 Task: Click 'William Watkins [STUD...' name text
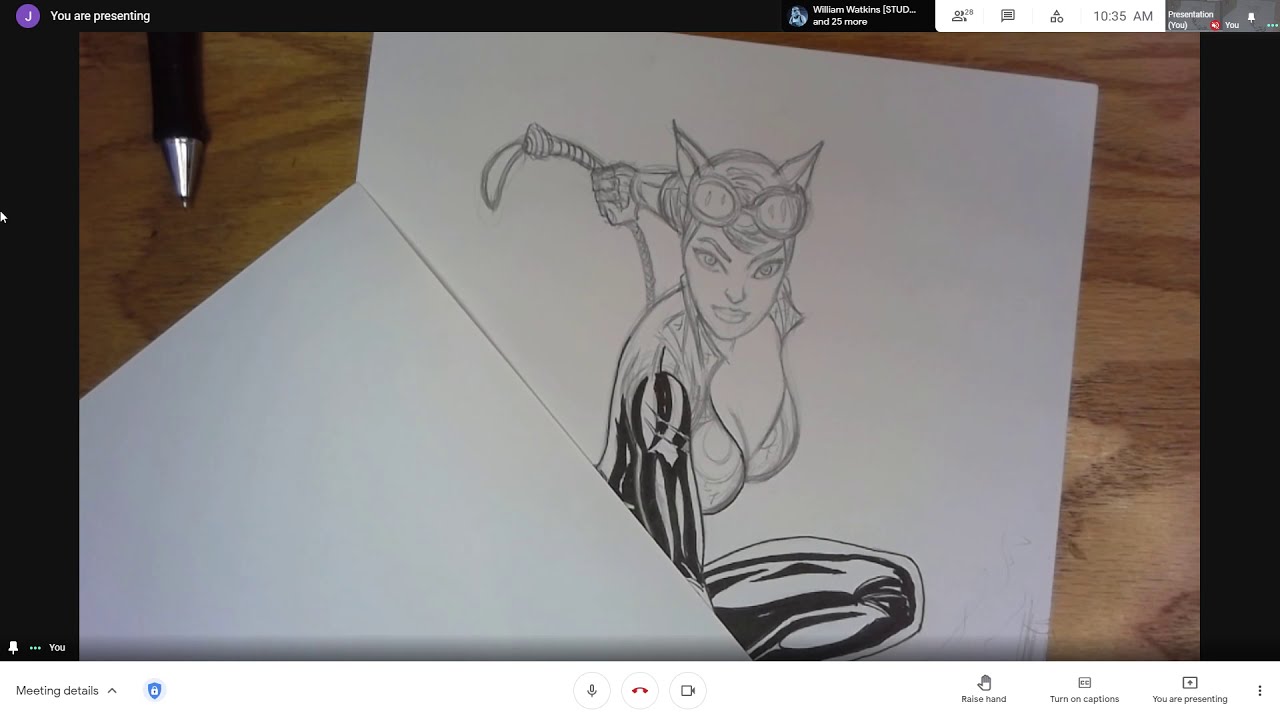pyautogui.click(x=864, y=10)
